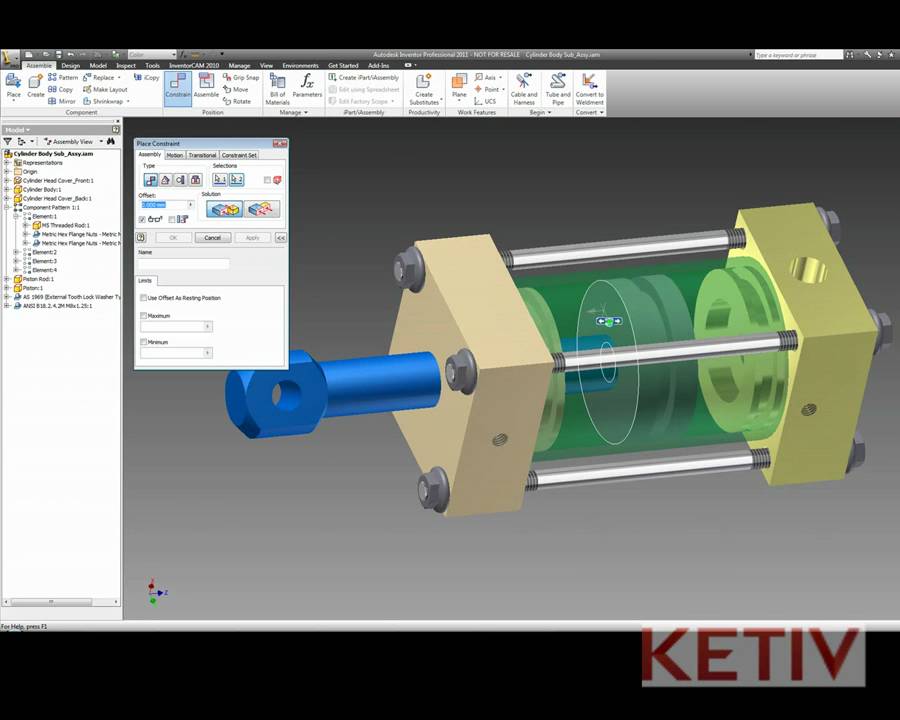Choose the Mate solution option

(x=224, y=209)
